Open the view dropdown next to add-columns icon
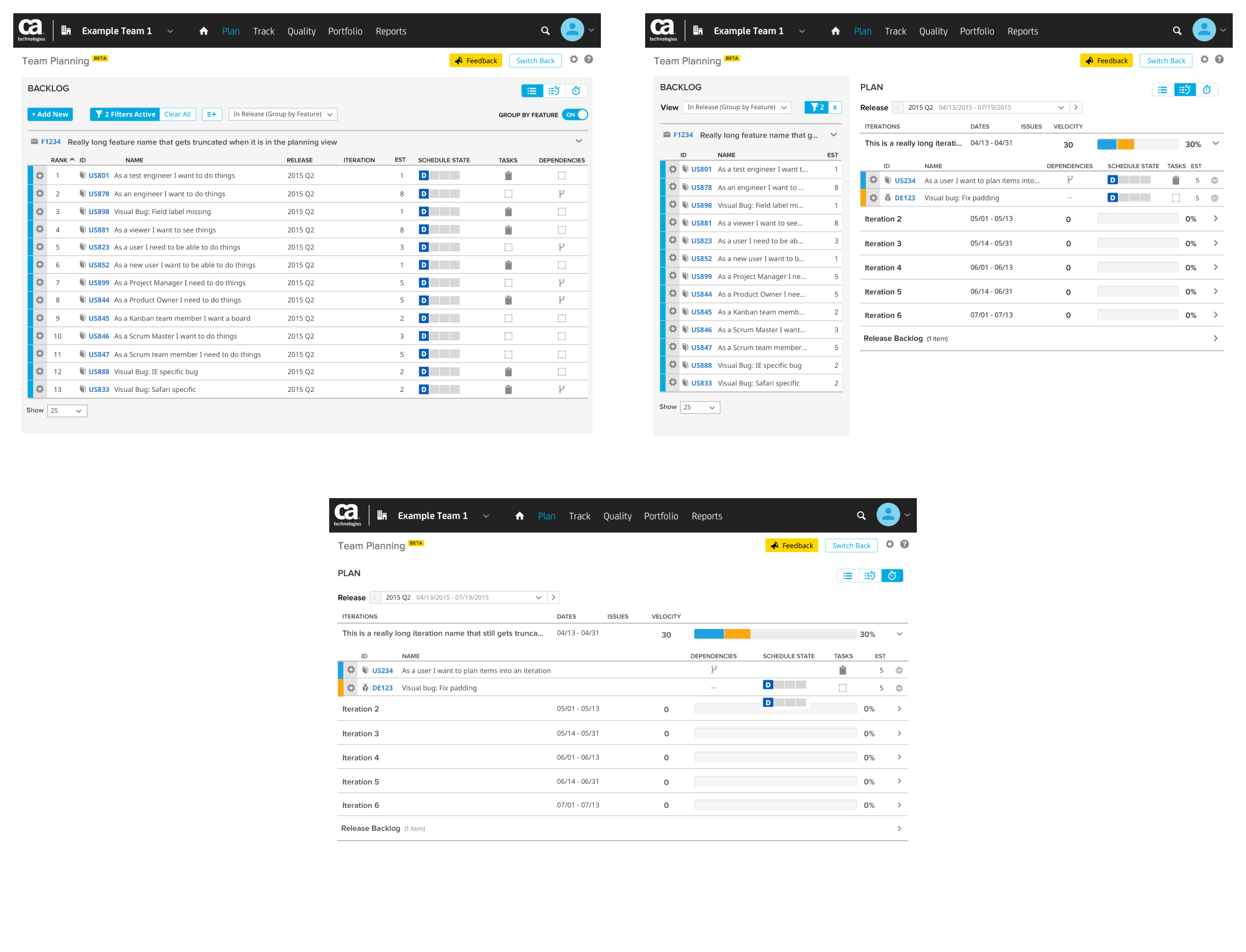 point(283,115)
